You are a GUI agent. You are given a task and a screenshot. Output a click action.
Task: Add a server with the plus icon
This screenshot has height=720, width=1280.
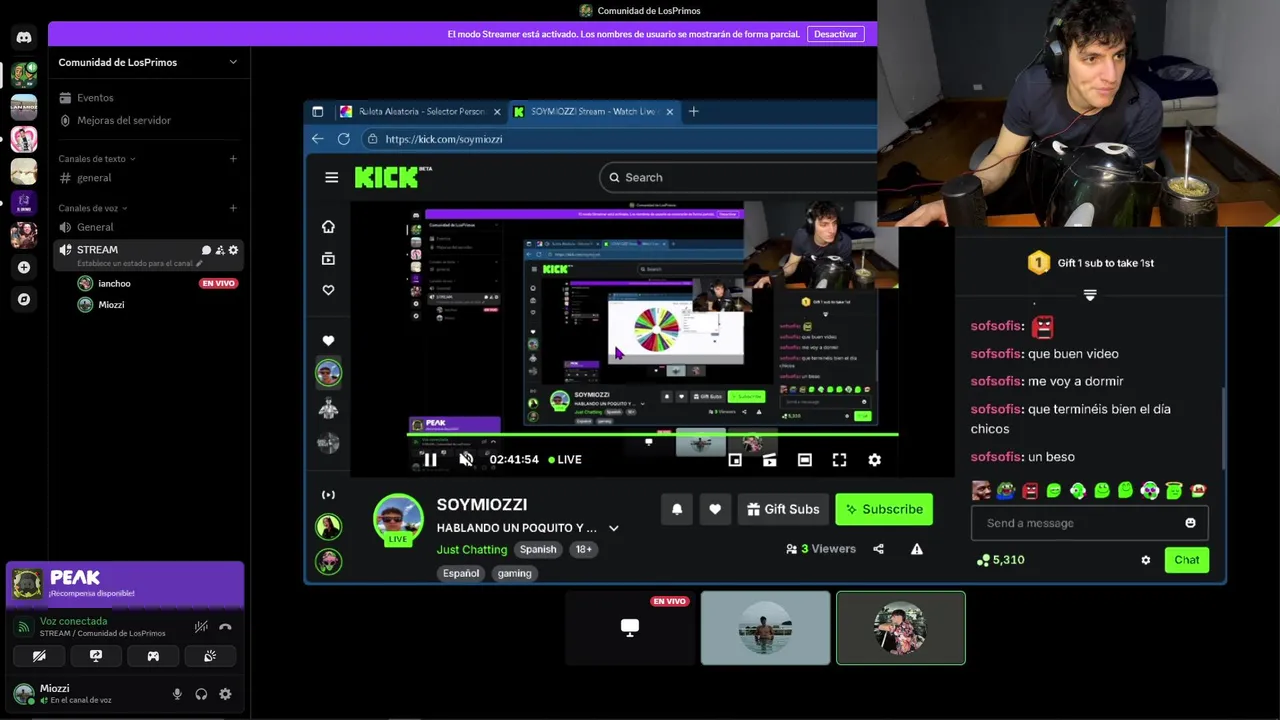24,267
